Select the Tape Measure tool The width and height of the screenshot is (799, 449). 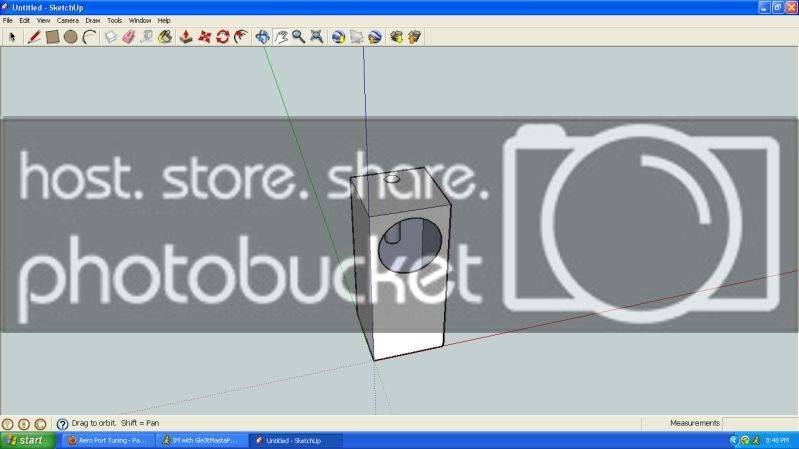[147, 37]
